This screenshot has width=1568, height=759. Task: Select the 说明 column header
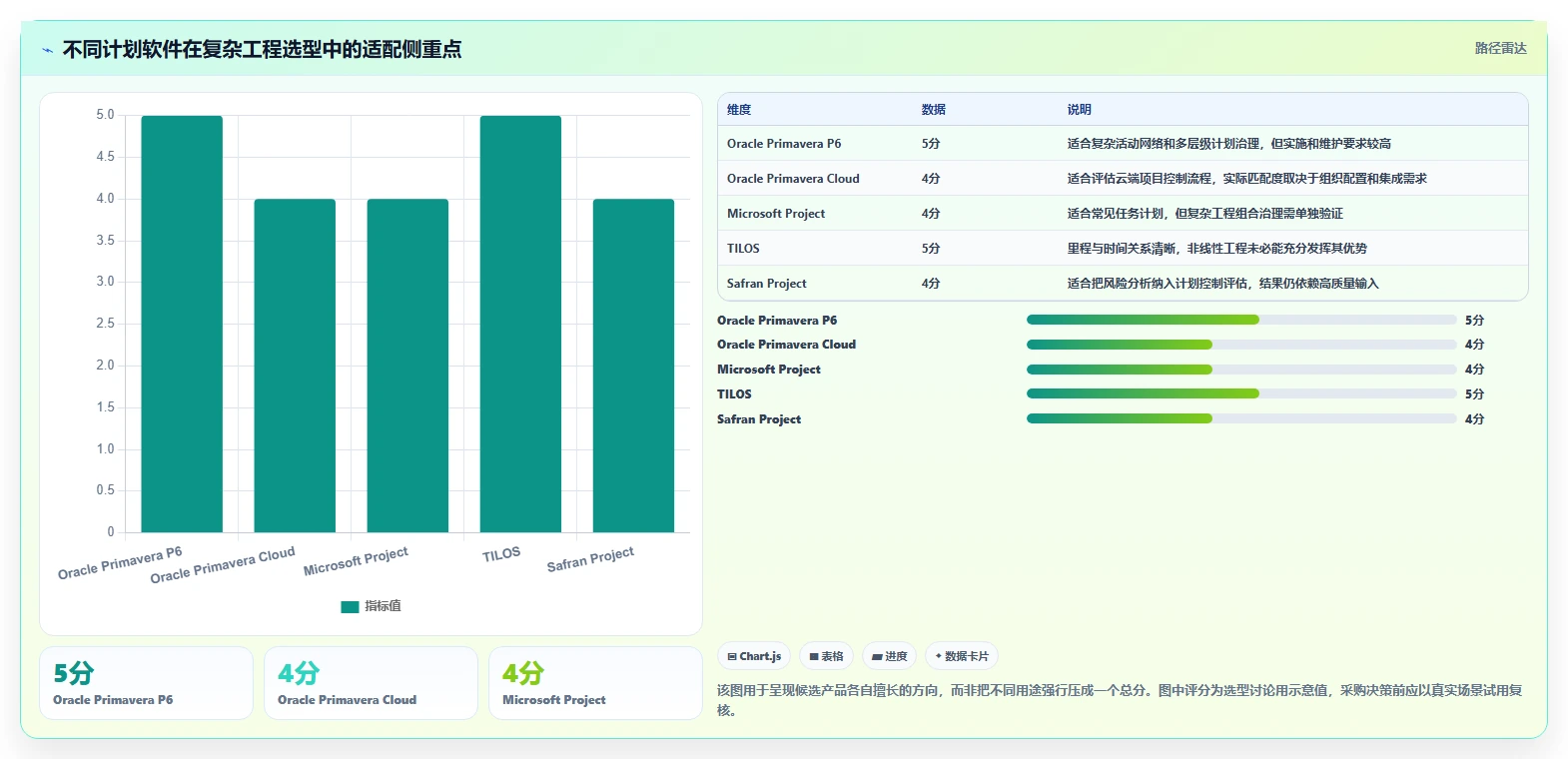1080,110
